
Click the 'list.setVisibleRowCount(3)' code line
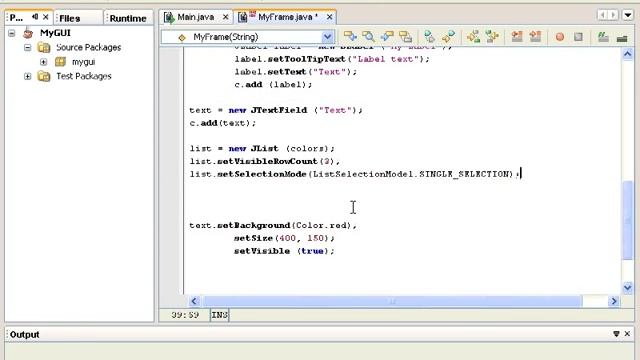(x=264, y=161)
